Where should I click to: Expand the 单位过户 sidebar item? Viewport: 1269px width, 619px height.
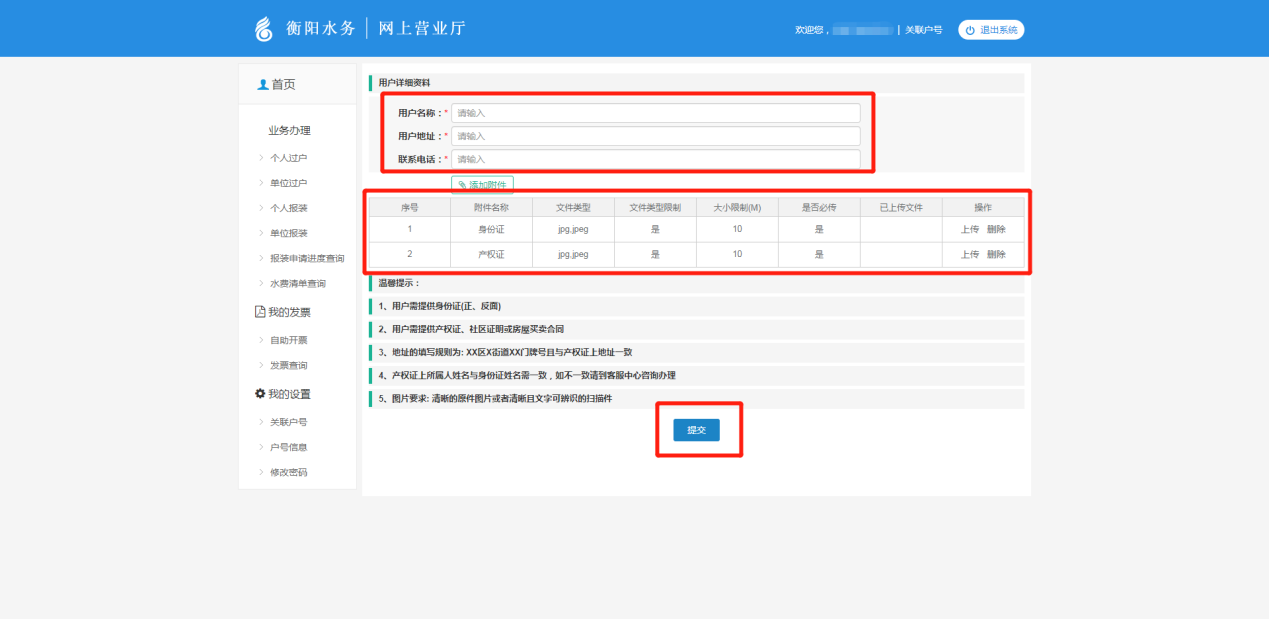pyautogui.click(x=288, y=183)
